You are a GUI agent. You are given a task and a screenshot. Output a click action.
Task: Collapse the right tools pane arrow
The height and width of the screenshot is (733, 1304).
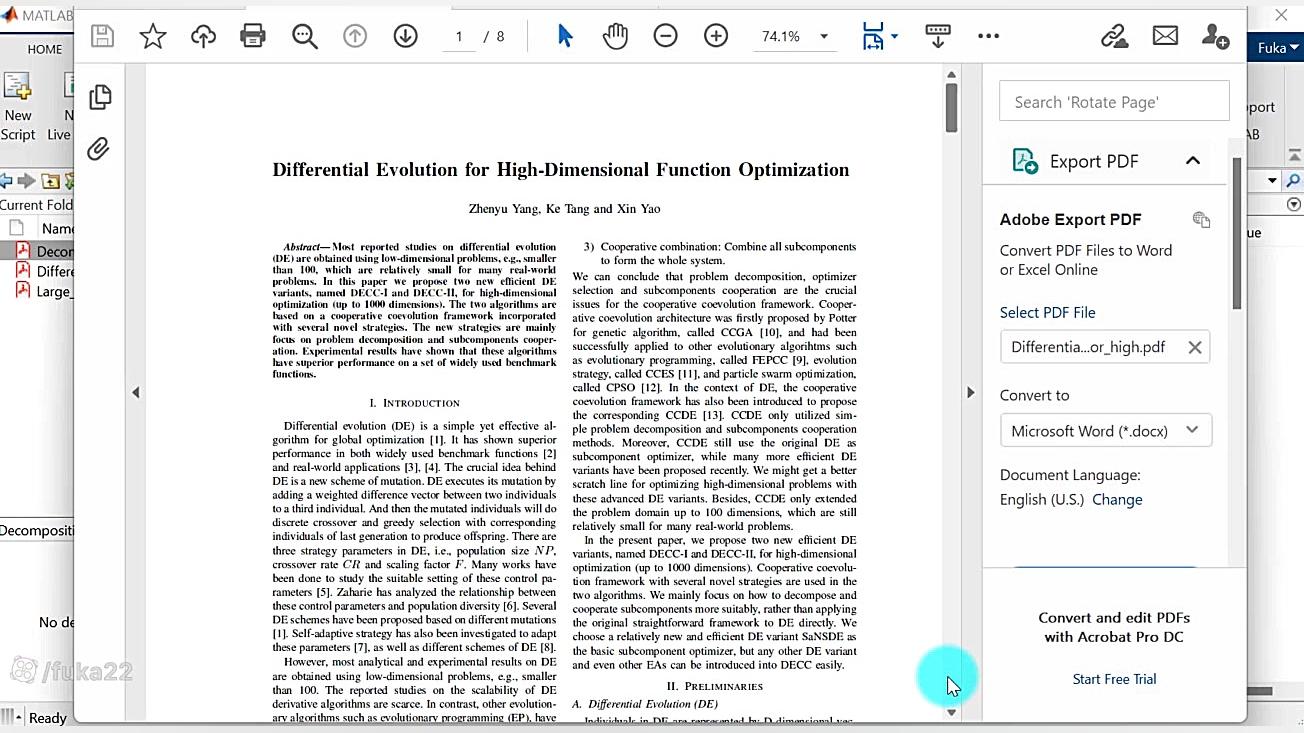pos(970,393)
